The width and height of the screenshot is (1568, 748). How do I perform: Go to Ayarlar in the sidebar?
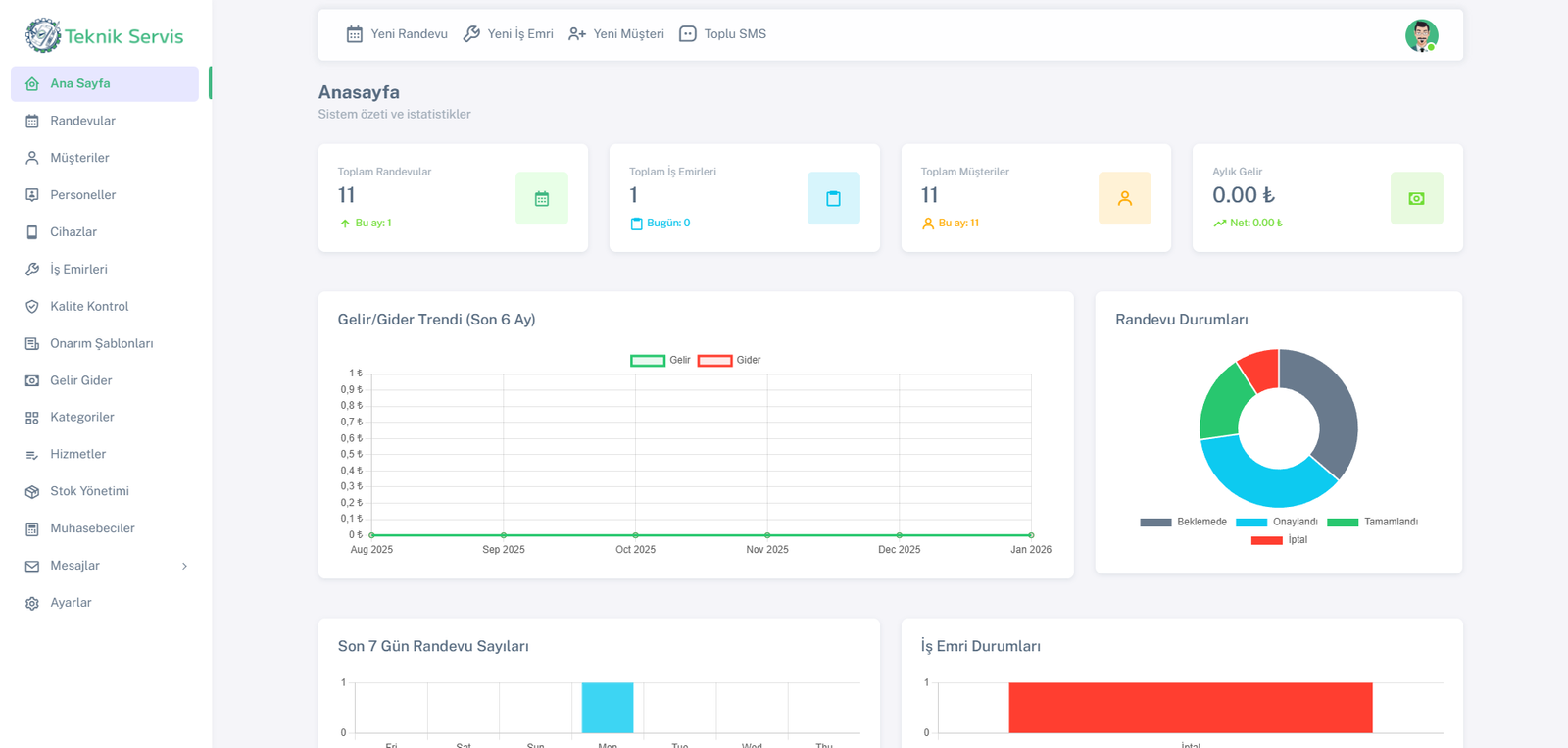tap(71, 603)
